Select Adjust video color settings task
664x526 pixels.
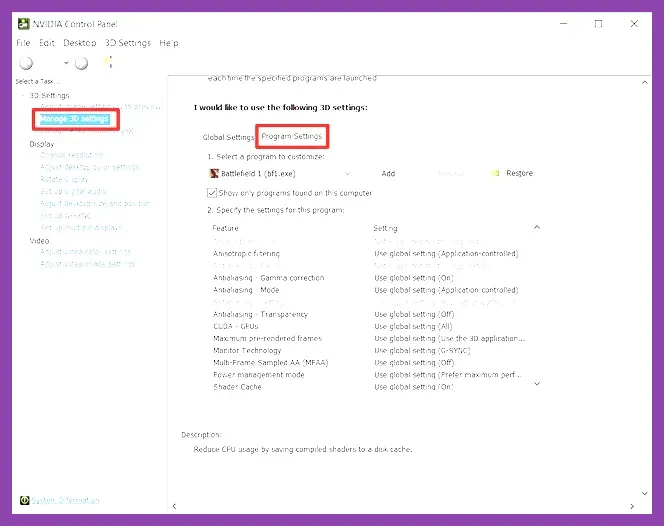[86, 252]
